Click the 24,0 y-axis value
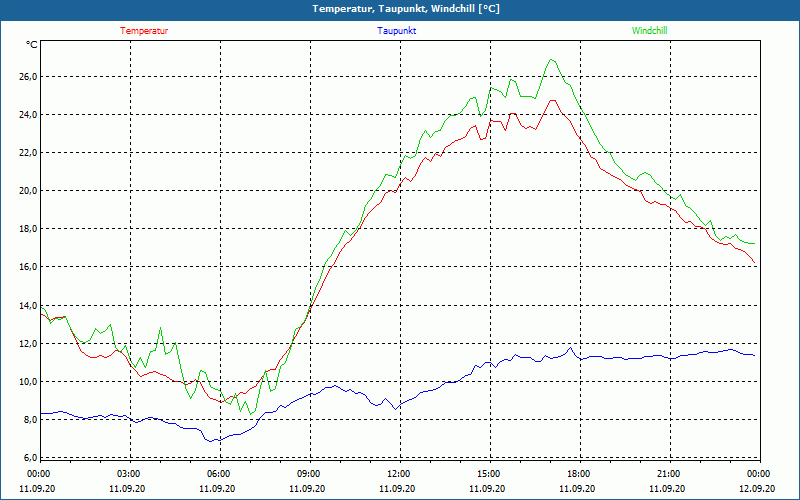The width and height of the screenshot is (800, 500). [28, 115]
